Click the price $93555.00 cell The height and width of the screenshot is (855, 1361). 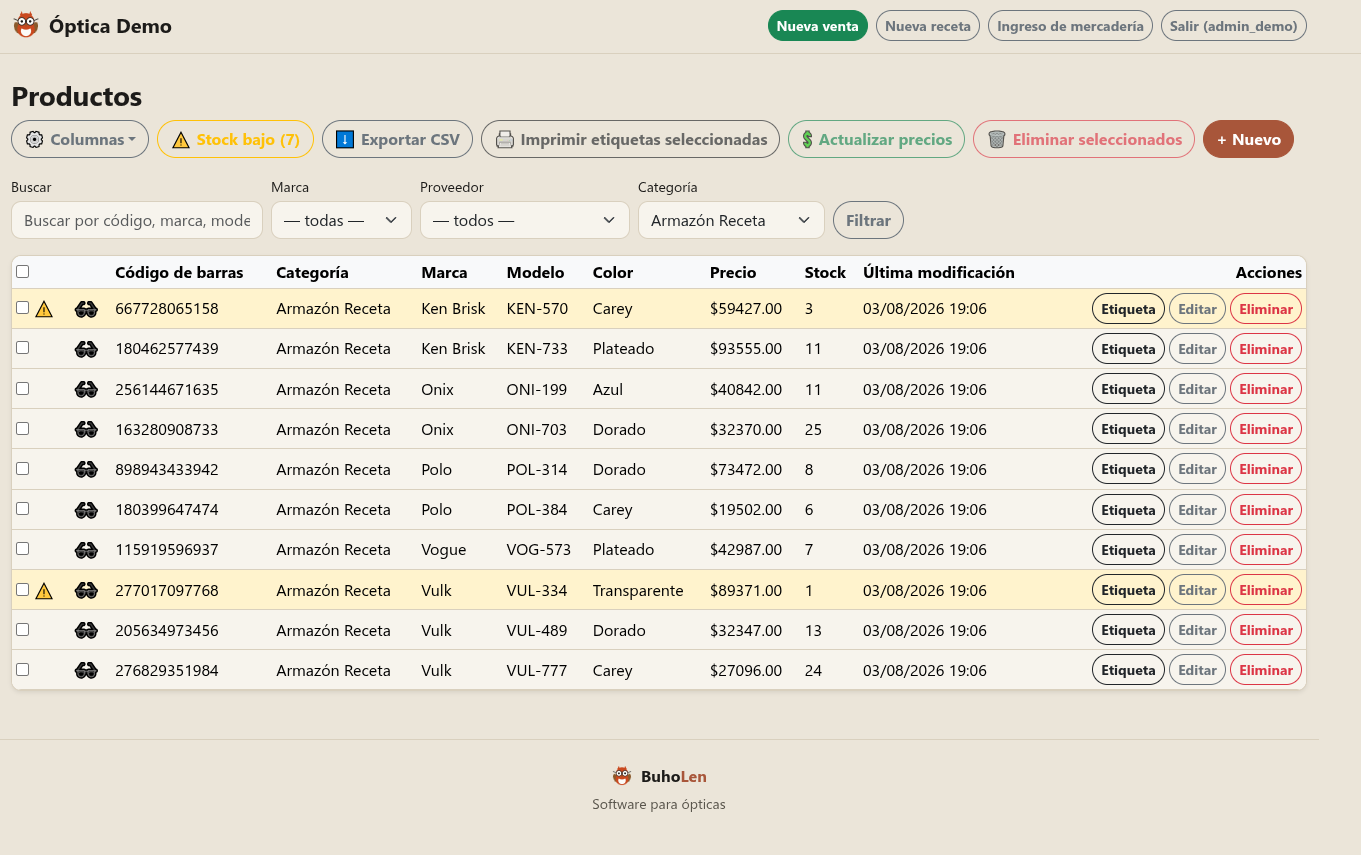point(746,349)
